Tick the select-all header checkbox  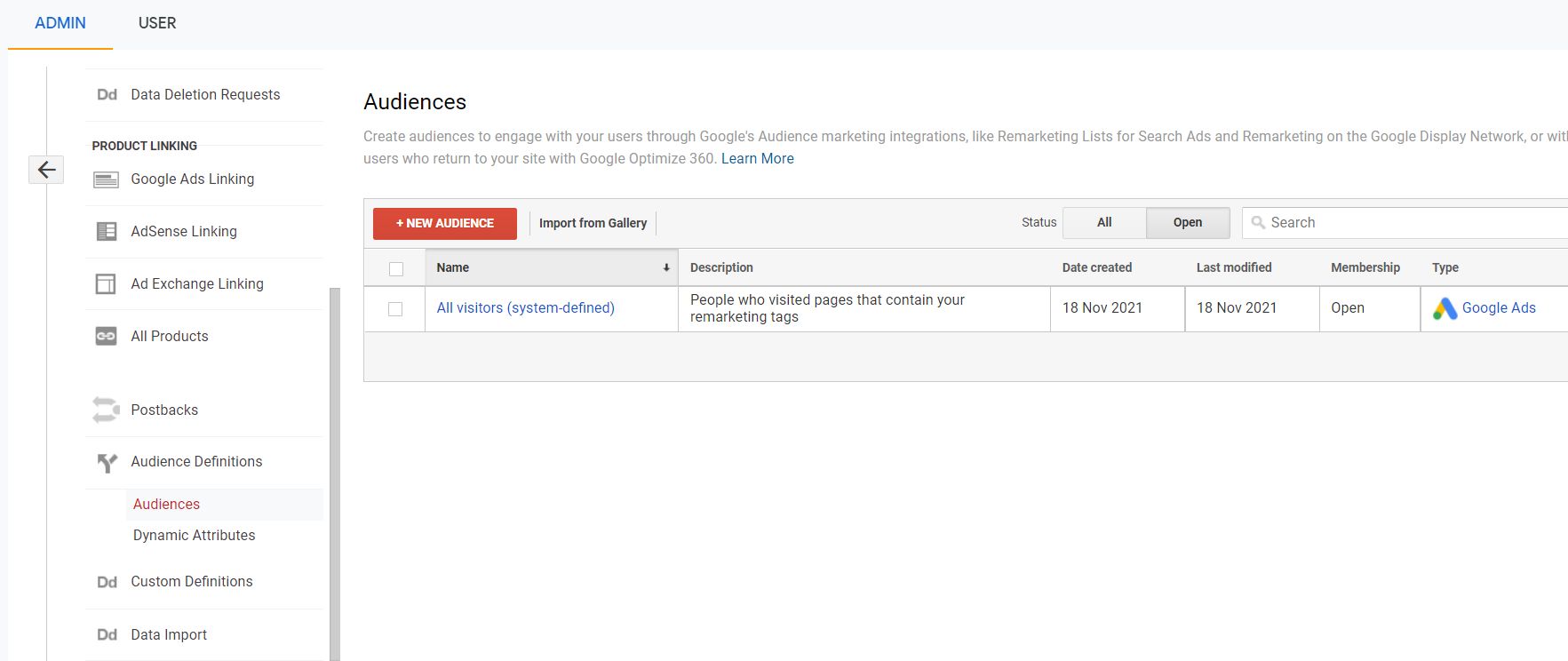pos(396,268)
